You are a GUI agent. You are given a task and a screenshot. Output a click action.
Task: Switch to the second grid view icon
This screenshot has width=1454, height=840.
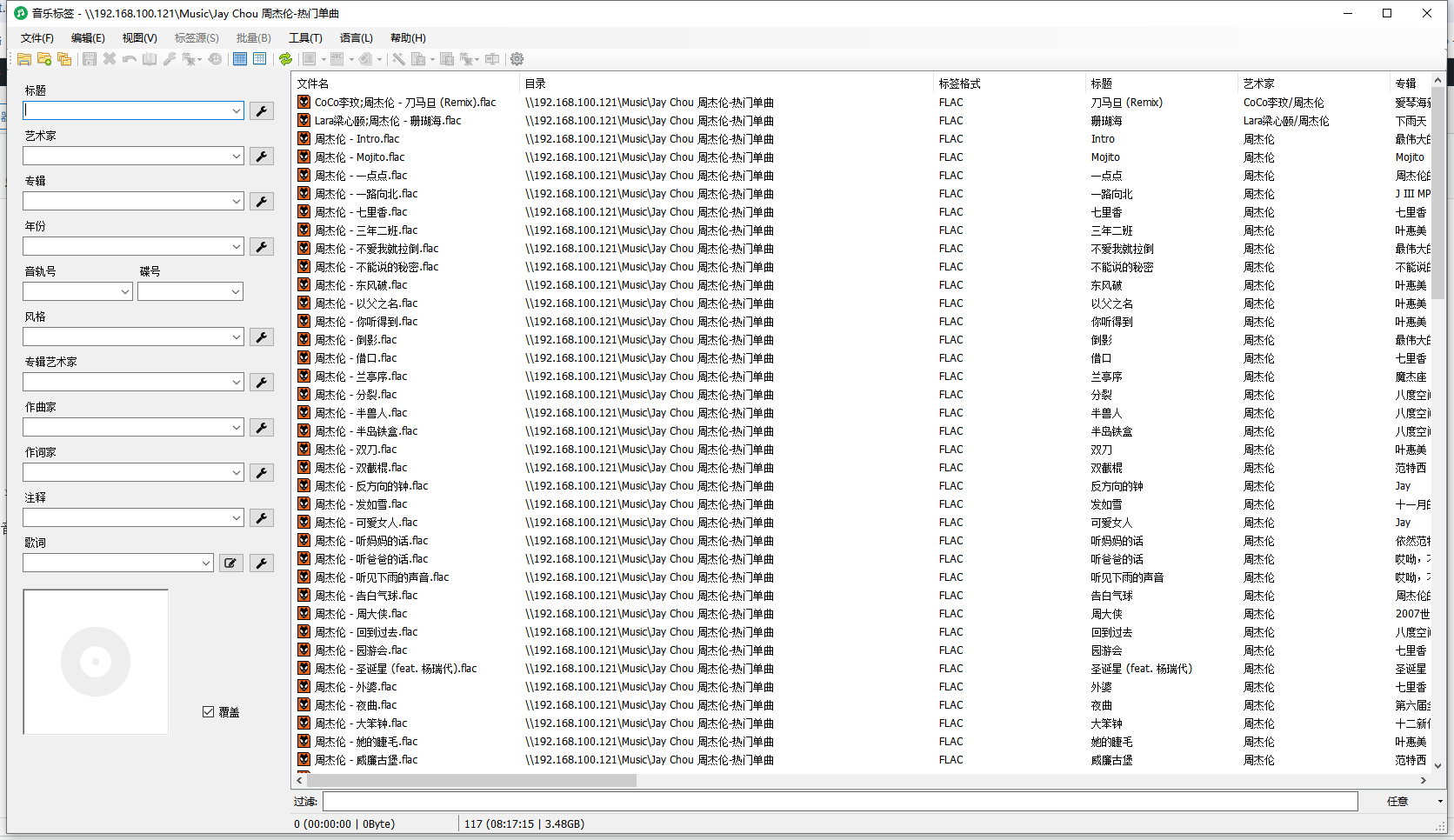click(x=260, y=59)
